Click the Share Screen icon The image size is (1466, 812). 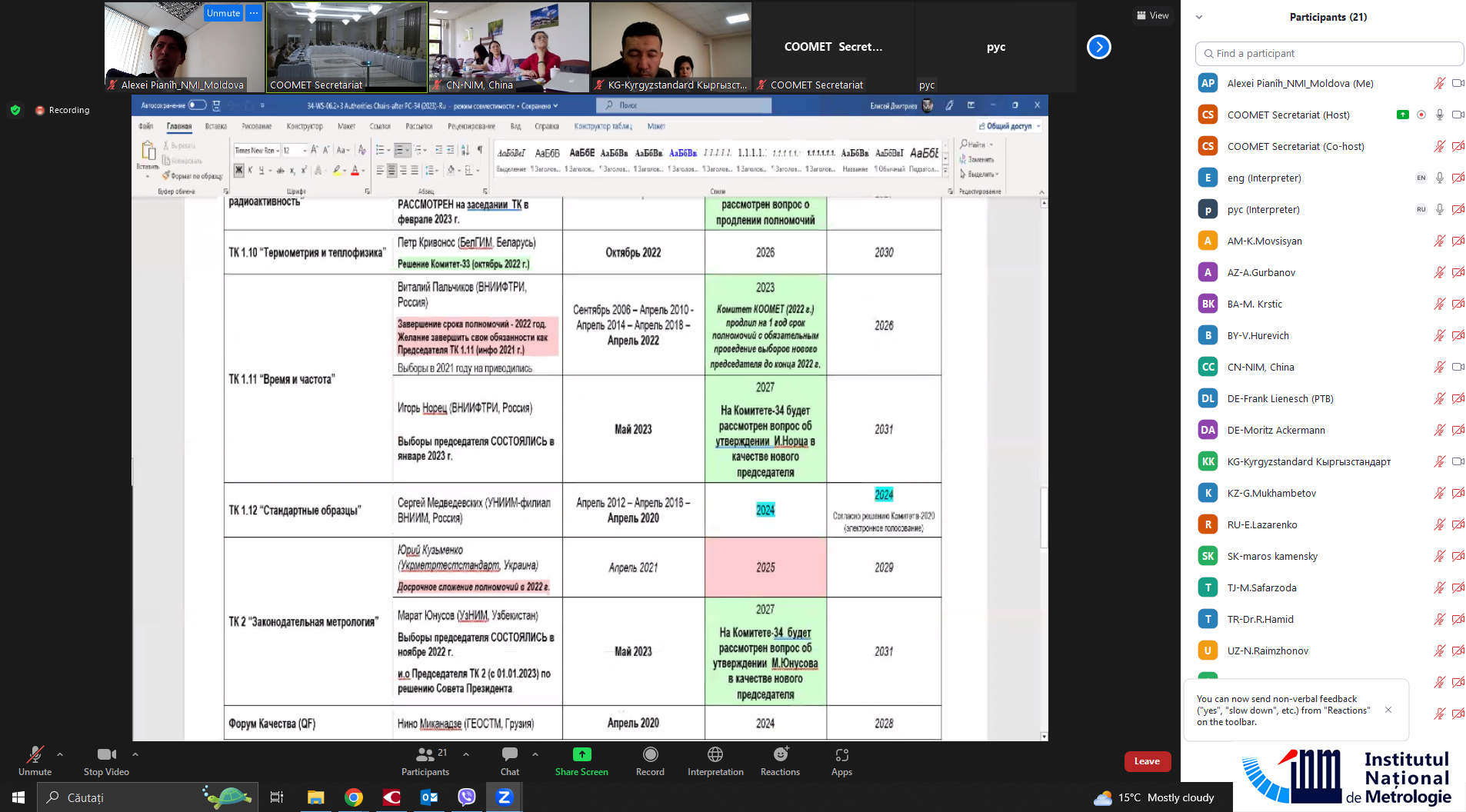pos(581,754)
